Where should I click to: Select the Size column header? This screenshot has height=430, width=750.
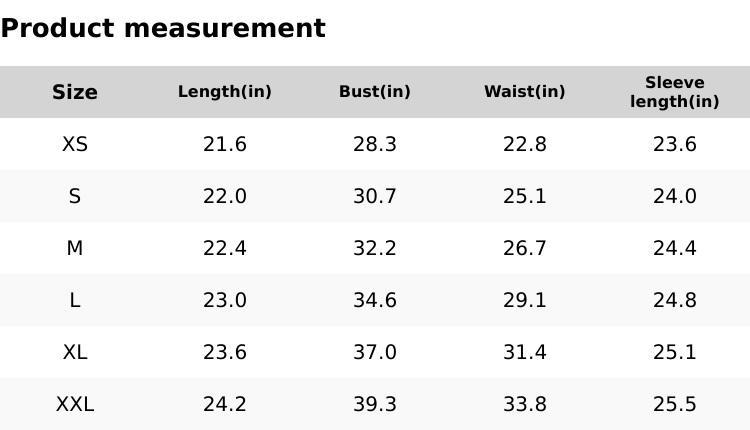point(75,92)
